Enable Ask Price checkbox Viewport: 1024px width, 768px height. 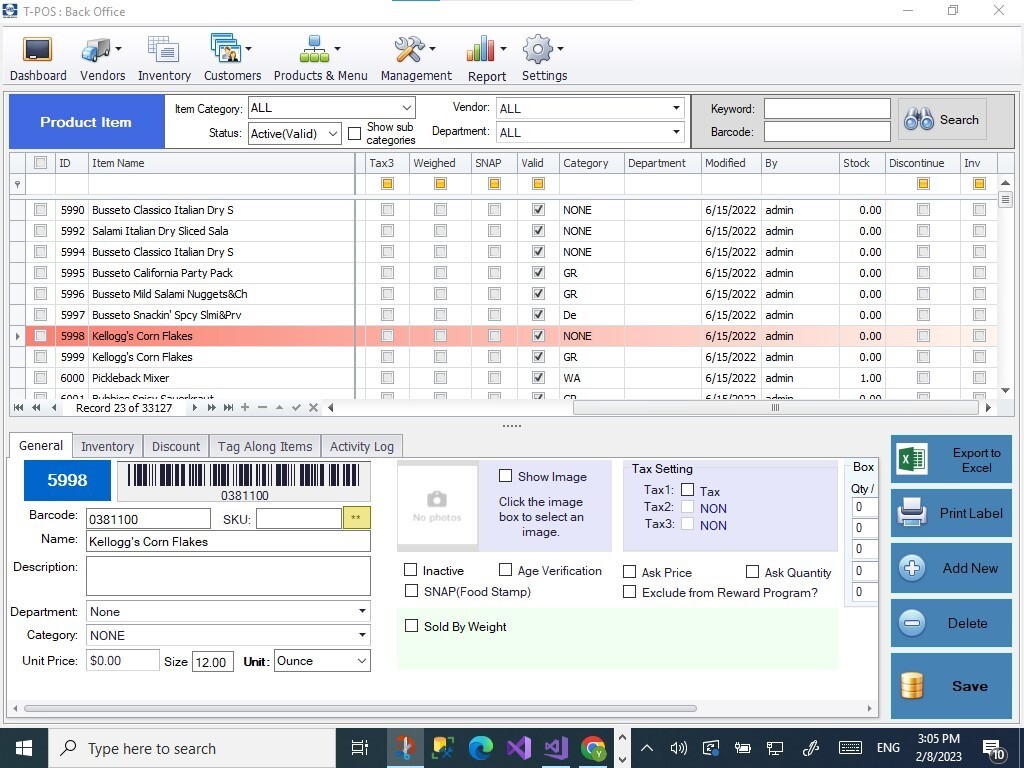click(629, 572)
